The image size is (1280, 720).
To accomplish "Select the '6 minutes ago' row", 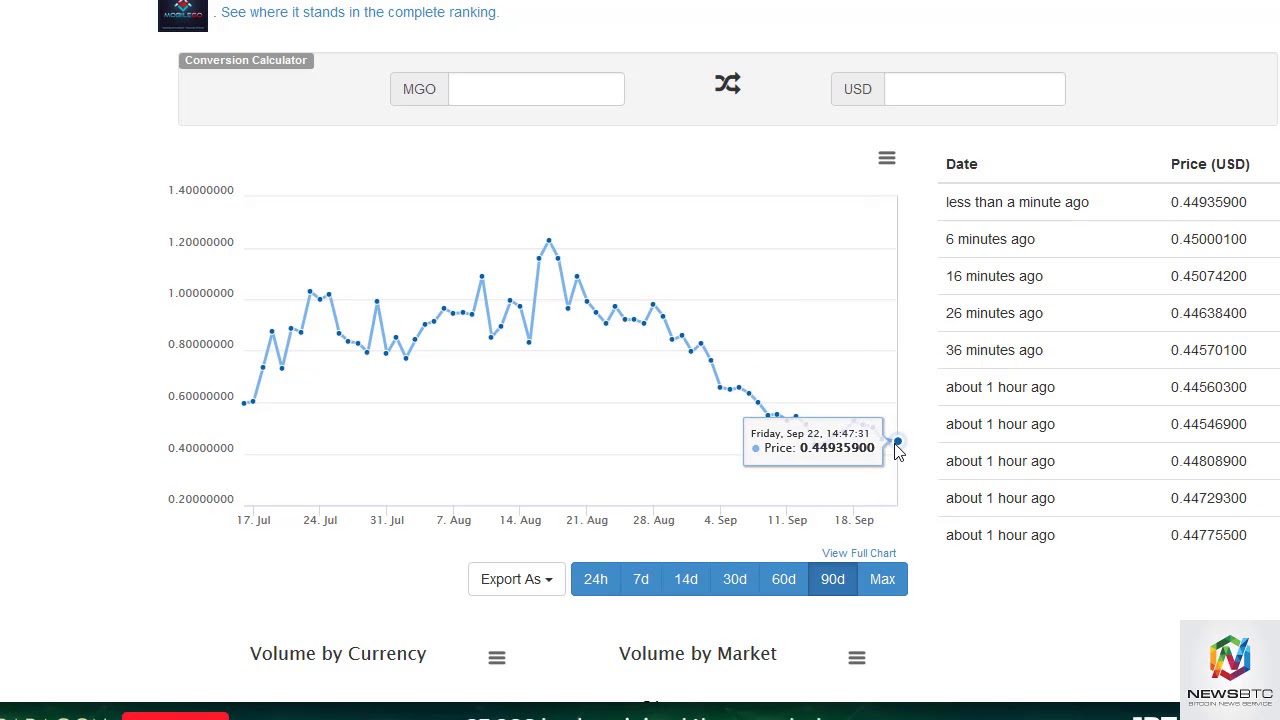I will tap(1109, 239).
